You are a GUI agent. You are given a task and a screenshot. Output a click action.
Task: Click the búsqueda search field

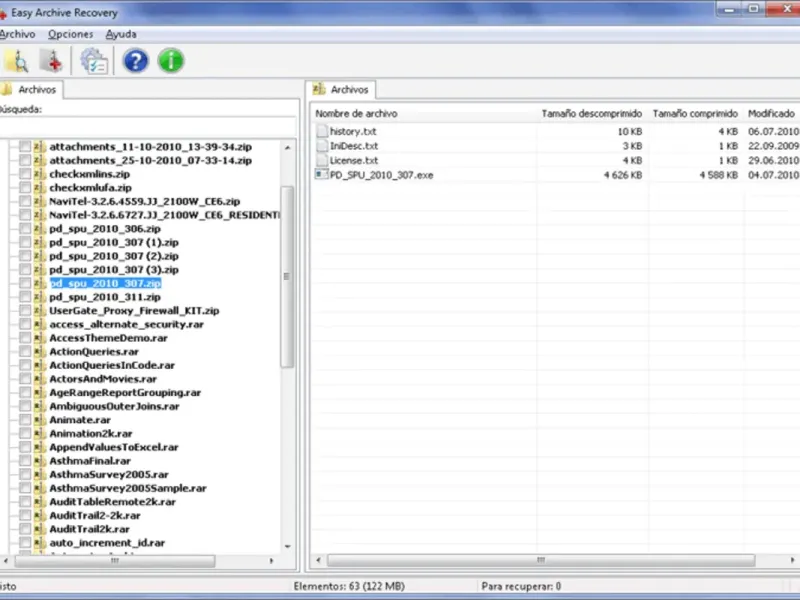click(147, 126)
